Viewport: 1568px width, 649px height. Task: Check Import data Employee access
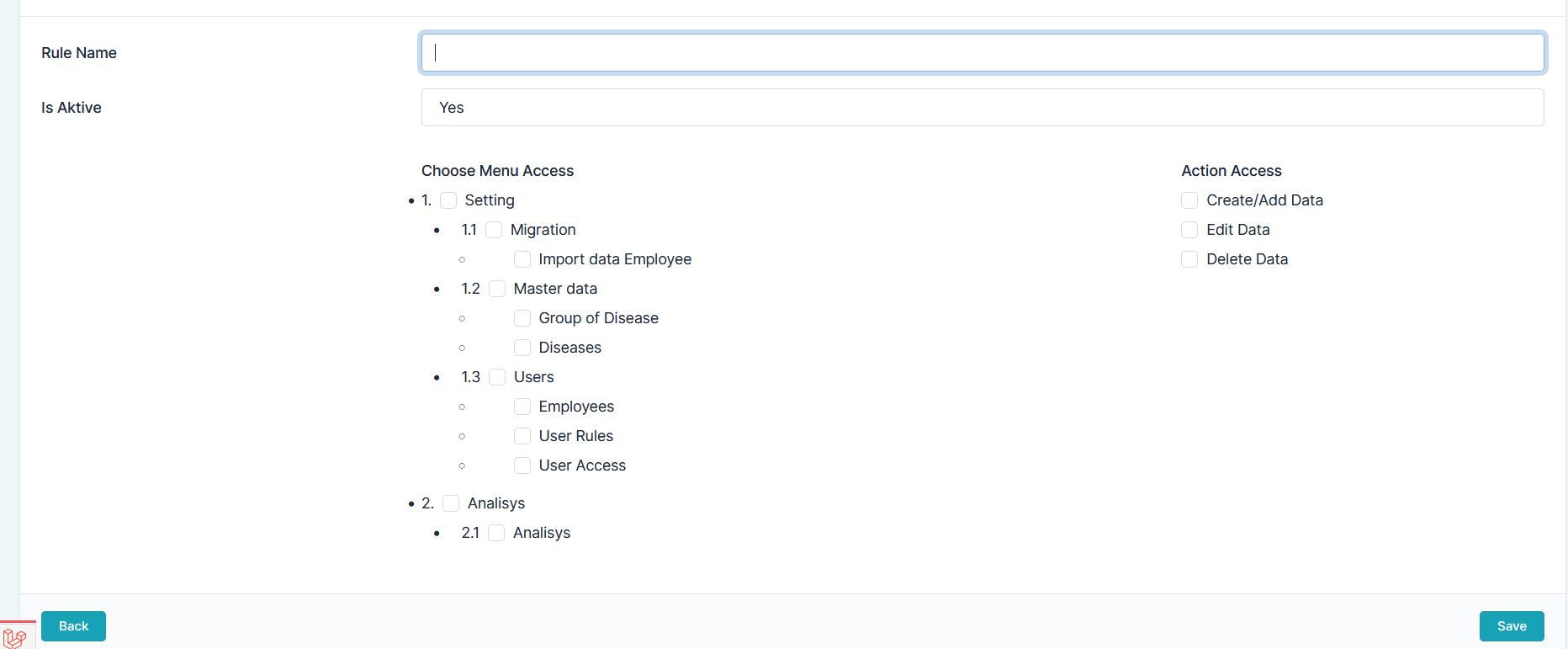click(522, 259)
